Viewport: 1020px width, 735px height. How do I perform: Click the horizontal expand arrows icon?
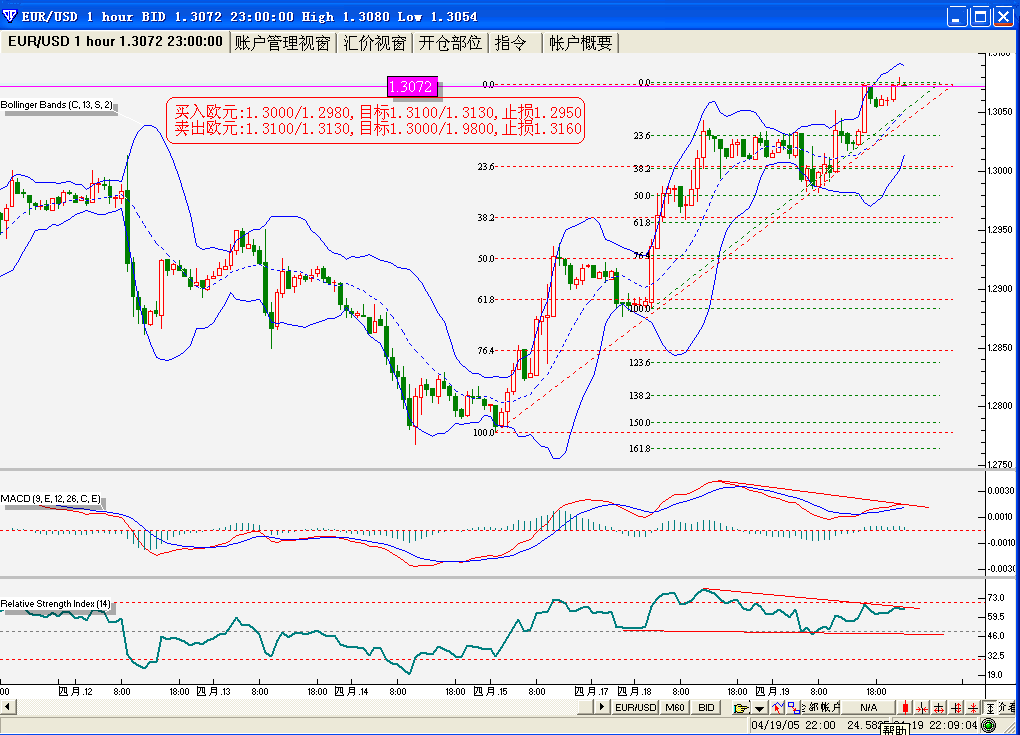[x=939, y=707]
